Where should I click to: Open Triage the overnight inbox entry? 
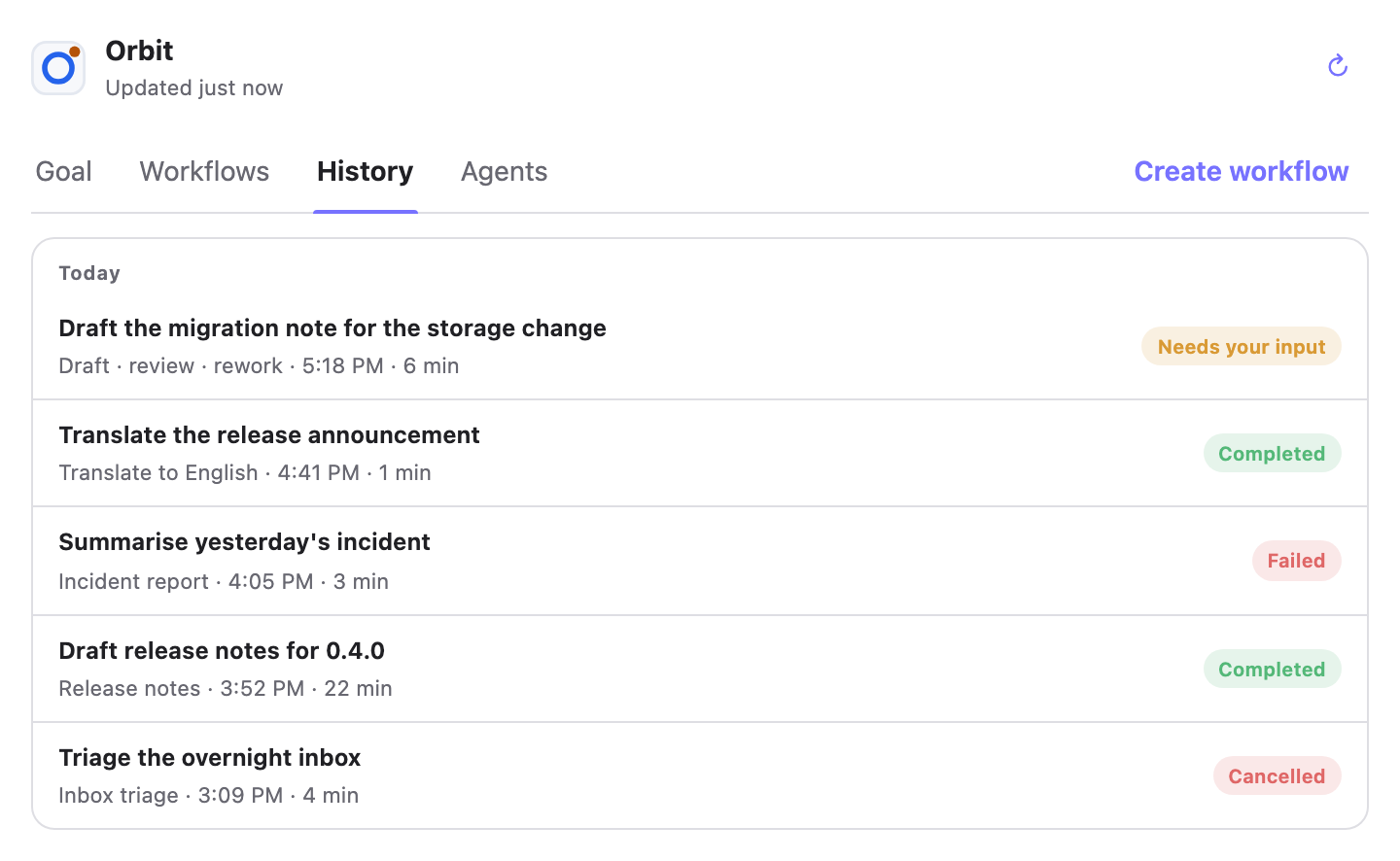tap(700, 776)
